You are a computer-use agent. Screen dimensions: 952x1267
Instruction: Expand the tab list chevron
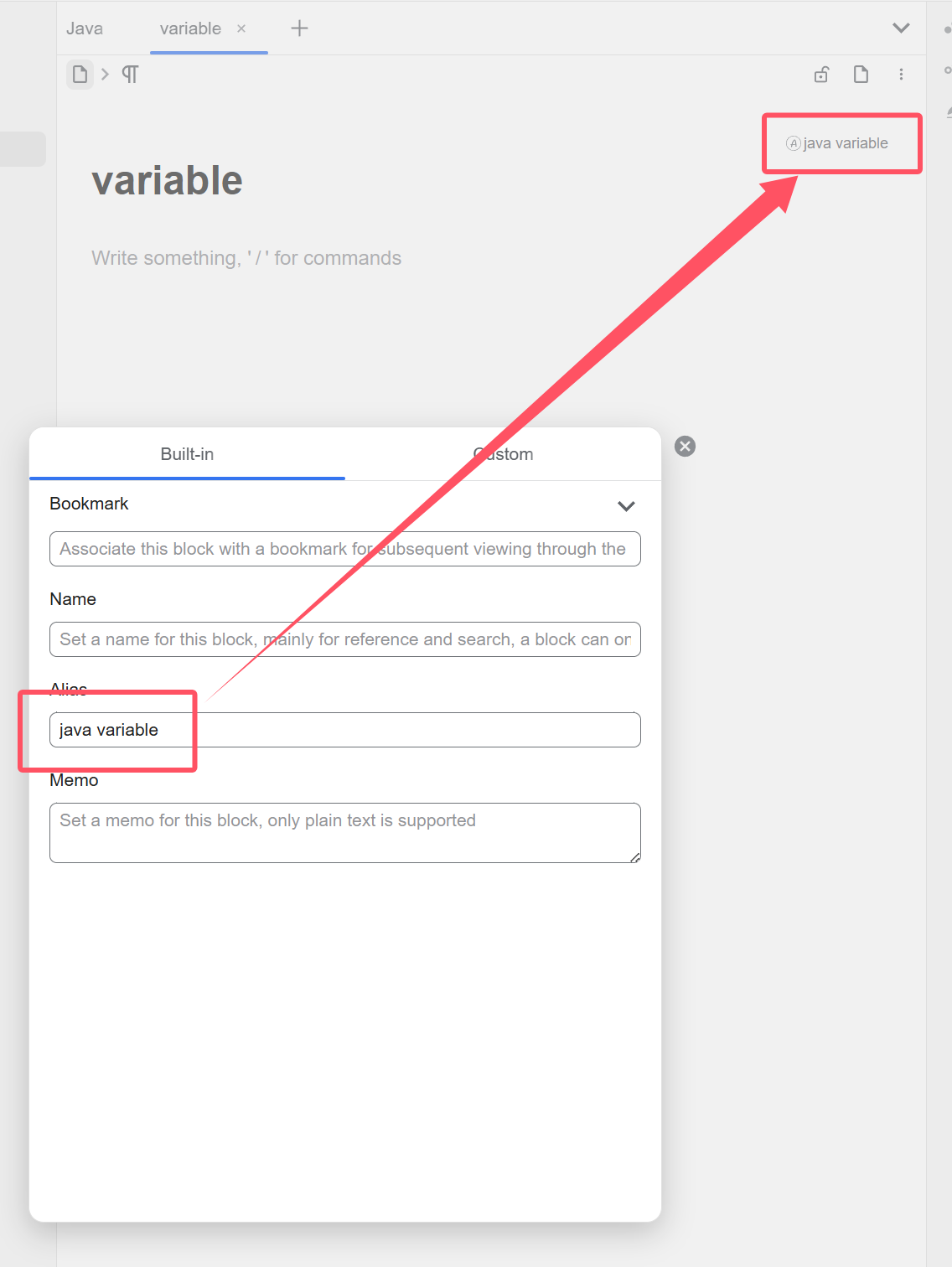pyautogui.click(x=901, y=28)
